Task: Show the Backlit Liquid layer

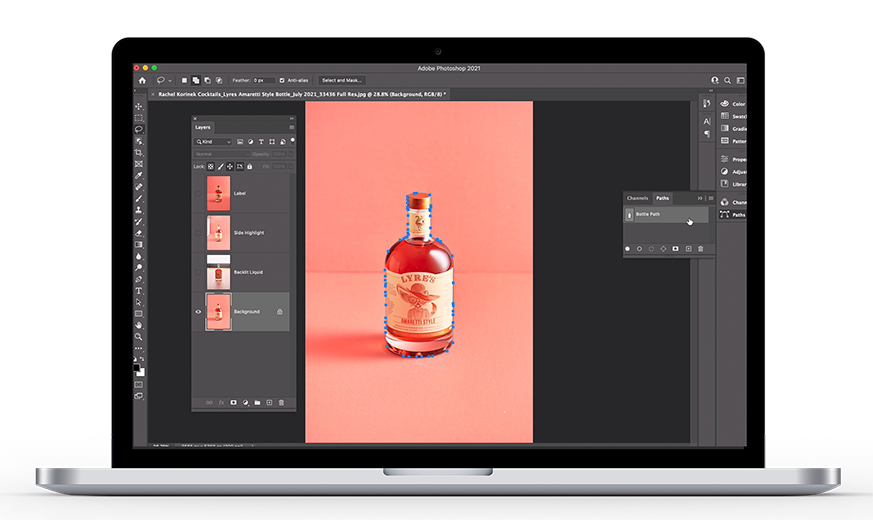Action: 198,273
